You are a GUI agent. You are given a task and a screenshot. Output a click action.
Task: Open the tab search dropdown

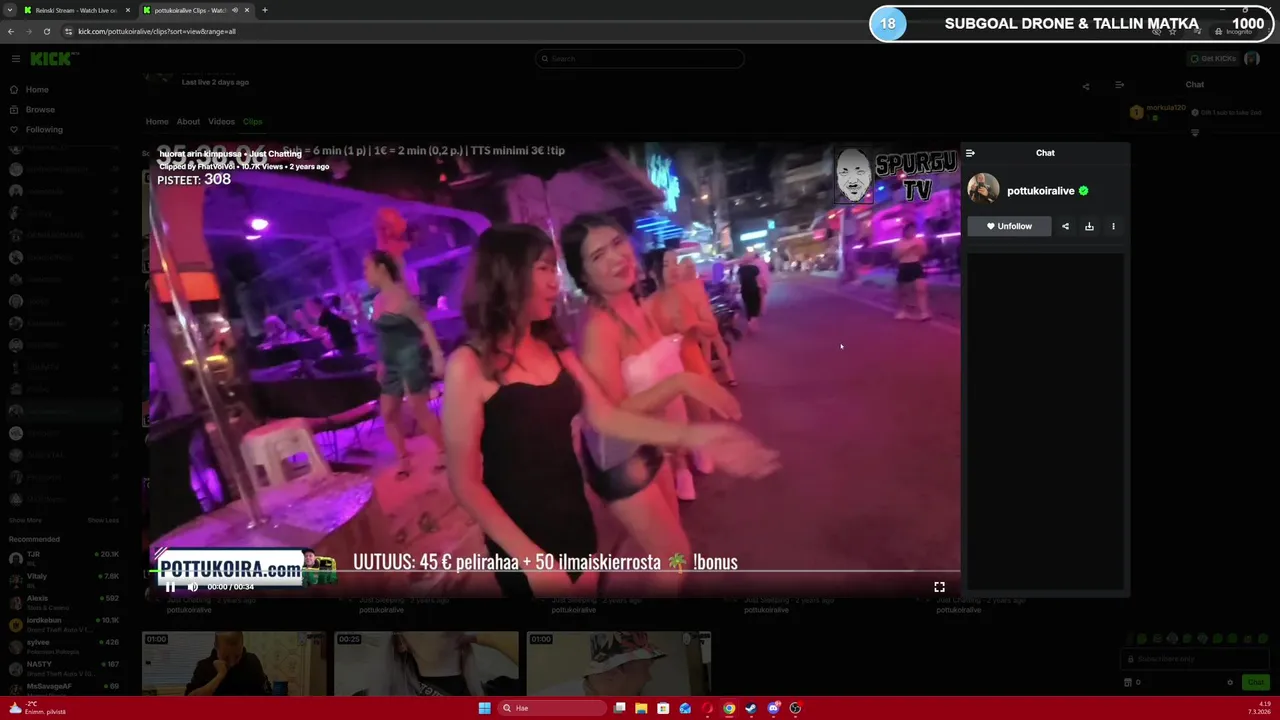point(9,10)
